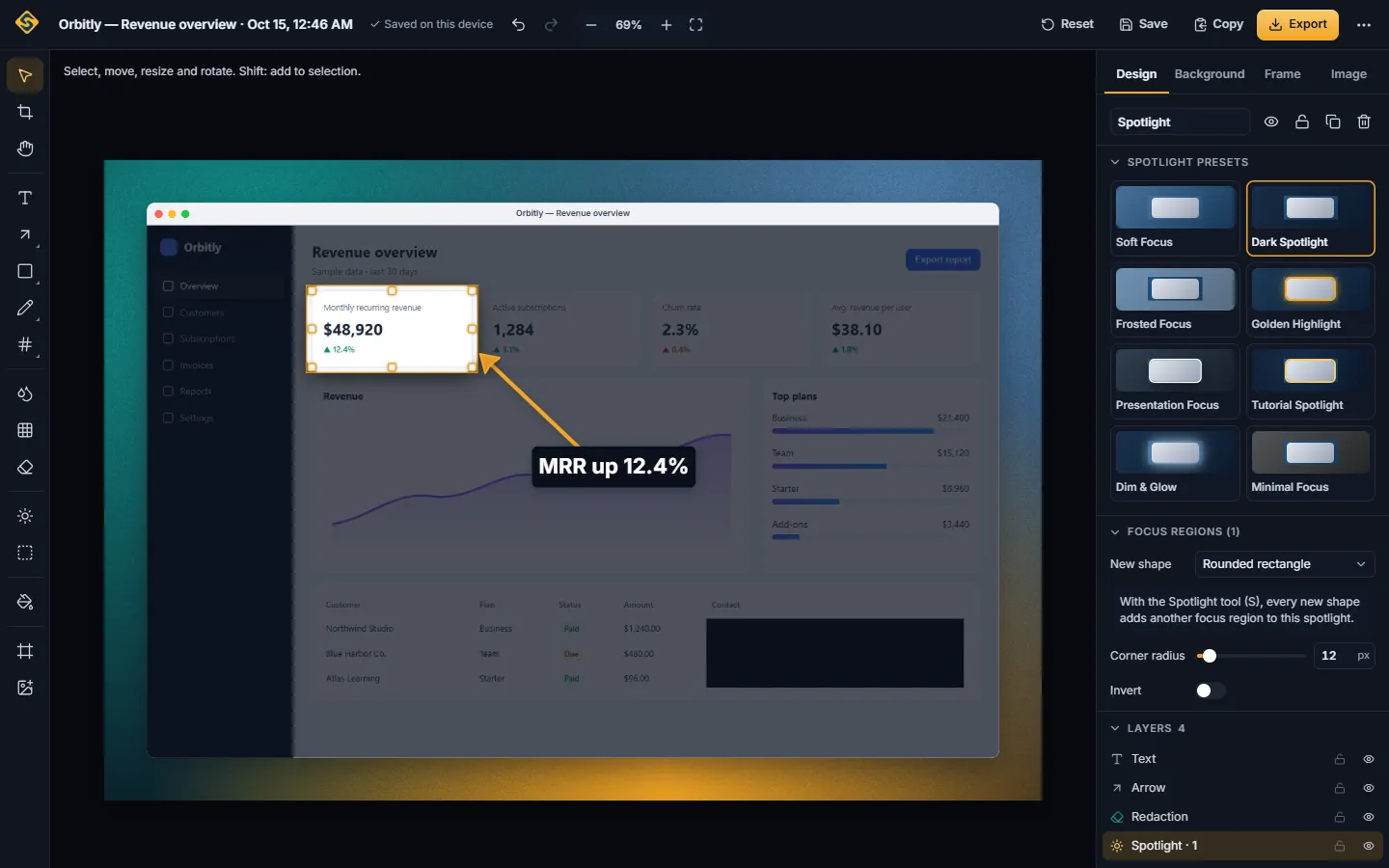The width and height of the screenshot is (1389, 868).
Task: Choose the arrow drawing tool in the toolbar
Action: pyautogui.click(x=25, y=234)
